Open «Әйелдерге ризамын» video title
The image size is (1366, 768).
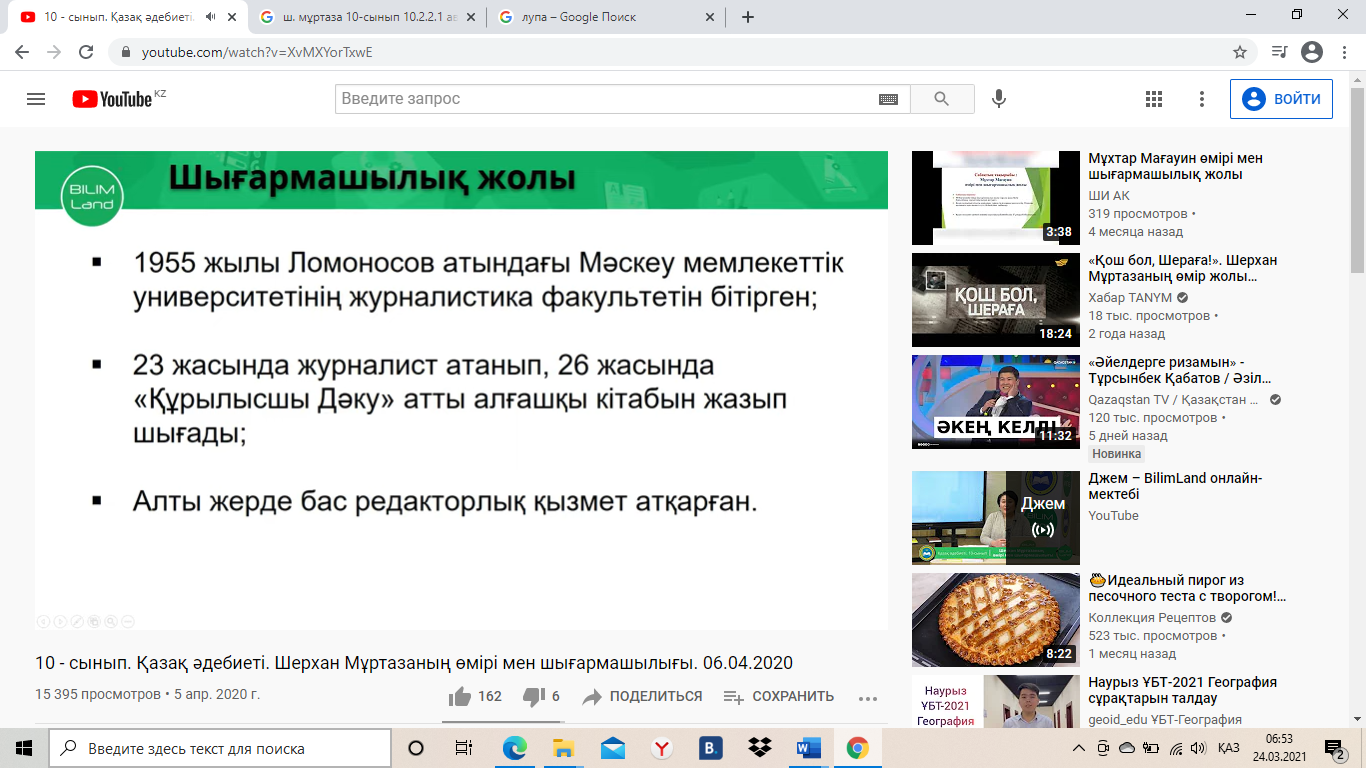pos(1180,370)
